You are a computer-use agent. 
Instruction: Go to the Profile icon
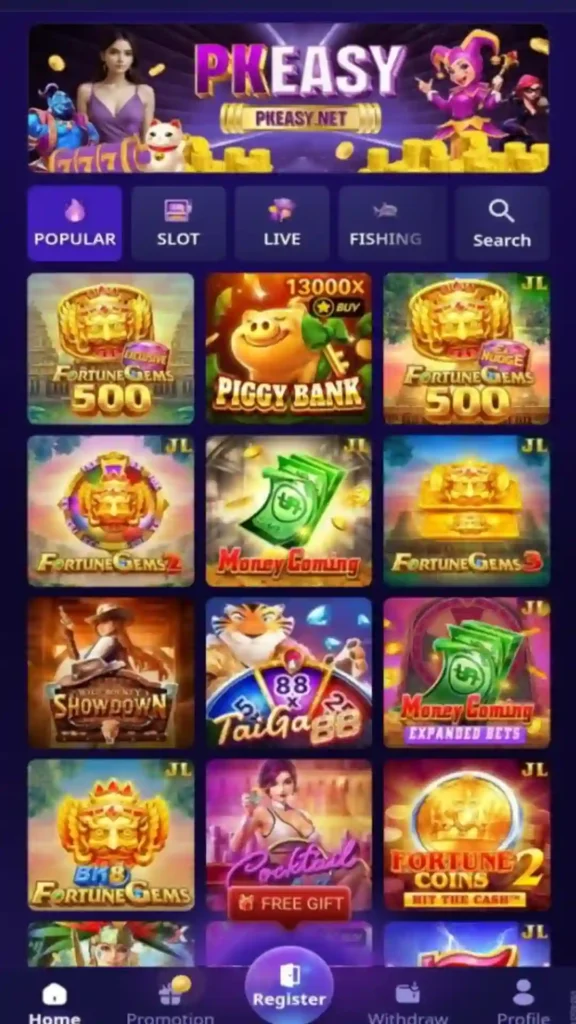pyautogui.click(x=522, y=1001)
